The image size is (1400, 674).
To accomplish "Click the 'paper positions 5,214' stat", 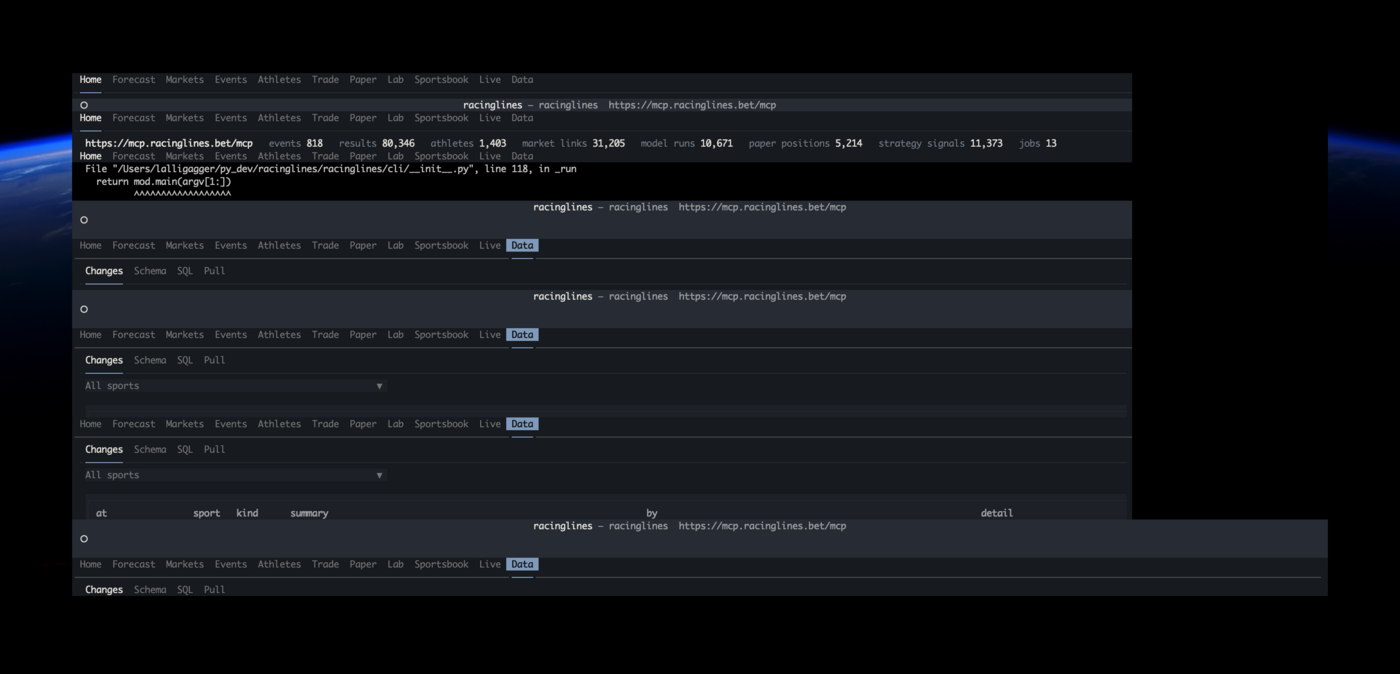I will [x=805, y=143].
